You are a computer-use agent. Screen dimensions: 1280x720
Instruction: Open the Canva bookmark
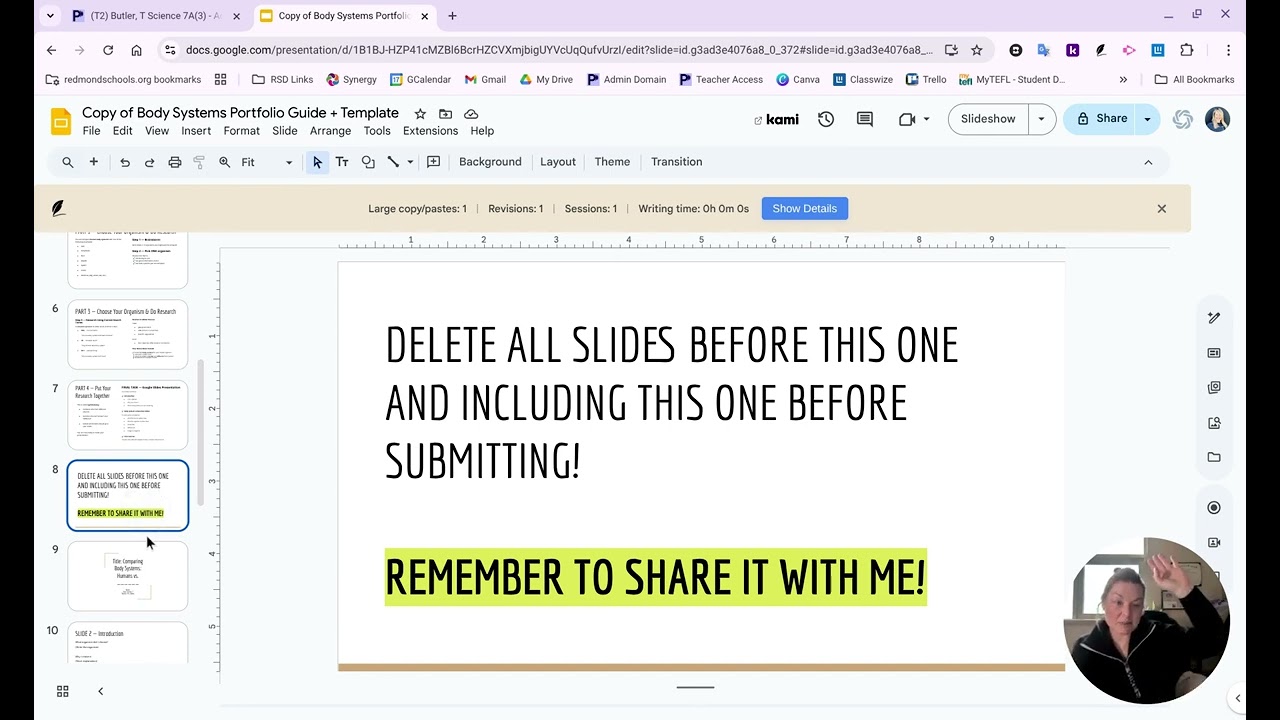click(x=798, y=80)
